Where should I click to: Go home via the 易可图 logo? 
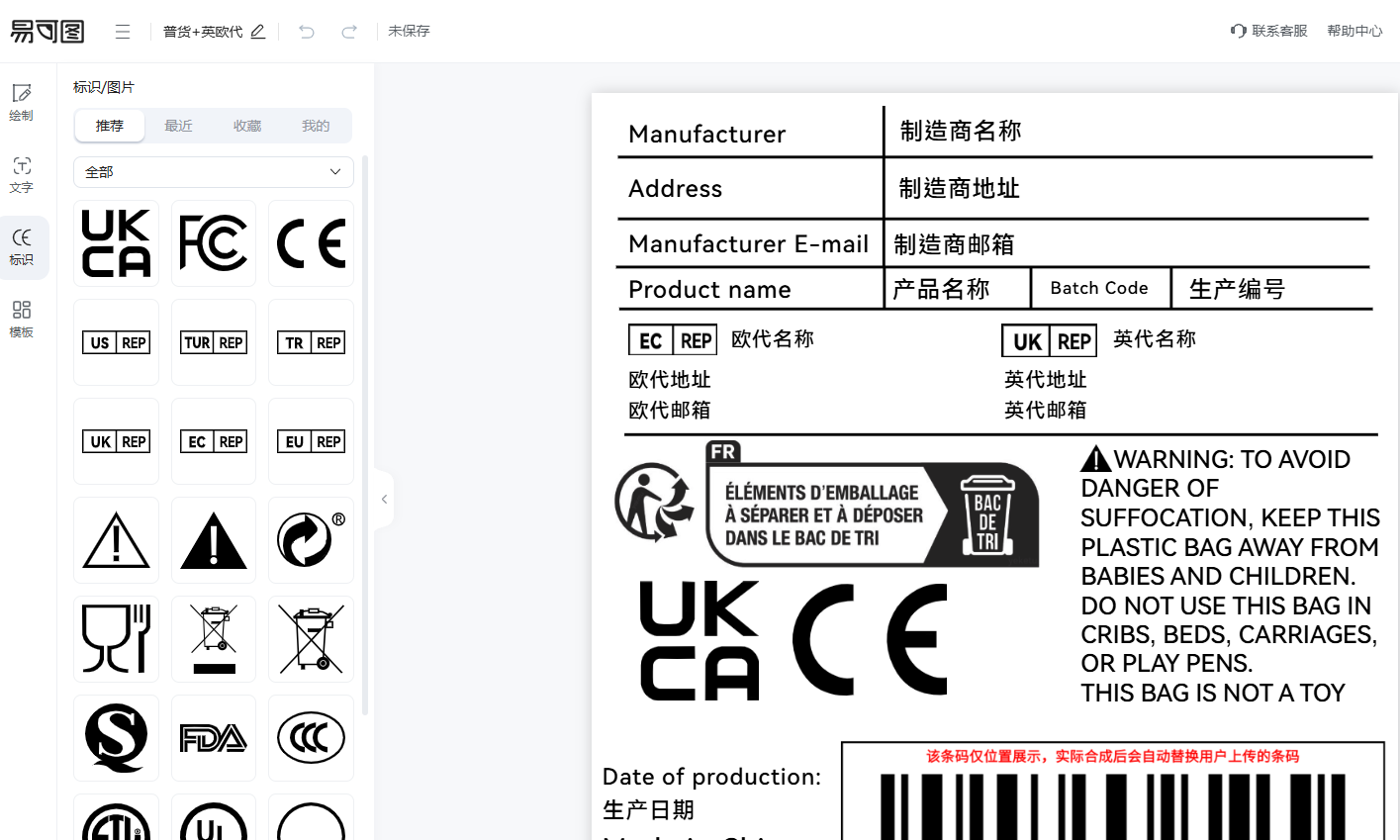tap(47, 32)
